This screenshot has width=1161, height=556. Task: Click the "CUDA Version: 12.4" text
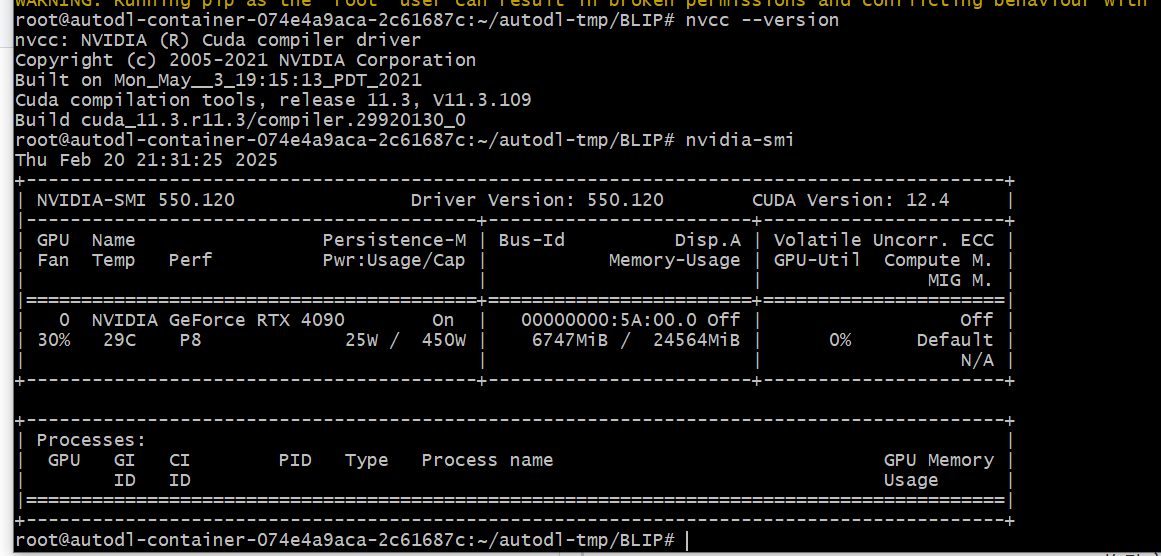[x=850, y=200]
